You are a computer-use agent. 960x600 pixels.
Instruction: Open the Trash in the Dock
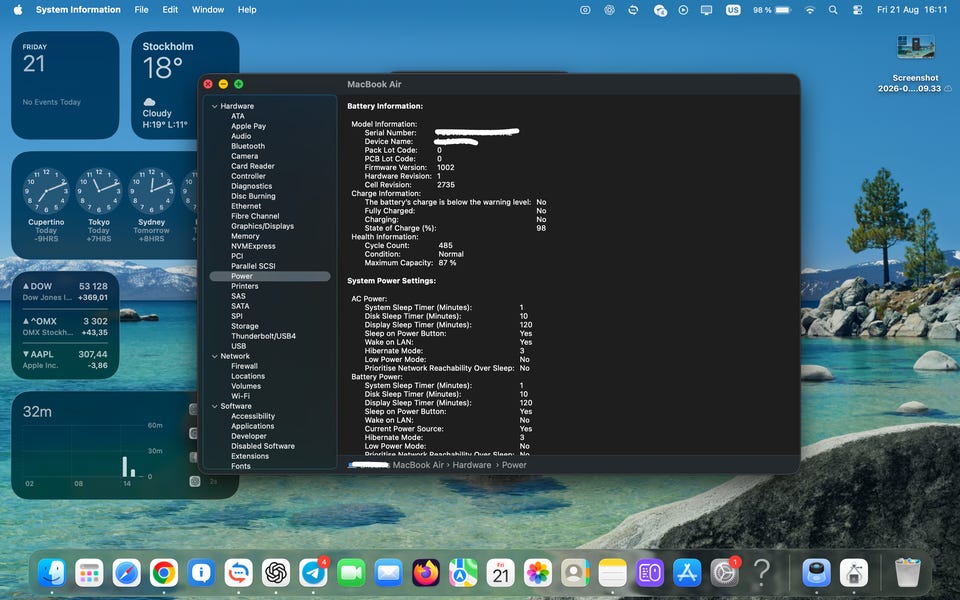point(907,573)
